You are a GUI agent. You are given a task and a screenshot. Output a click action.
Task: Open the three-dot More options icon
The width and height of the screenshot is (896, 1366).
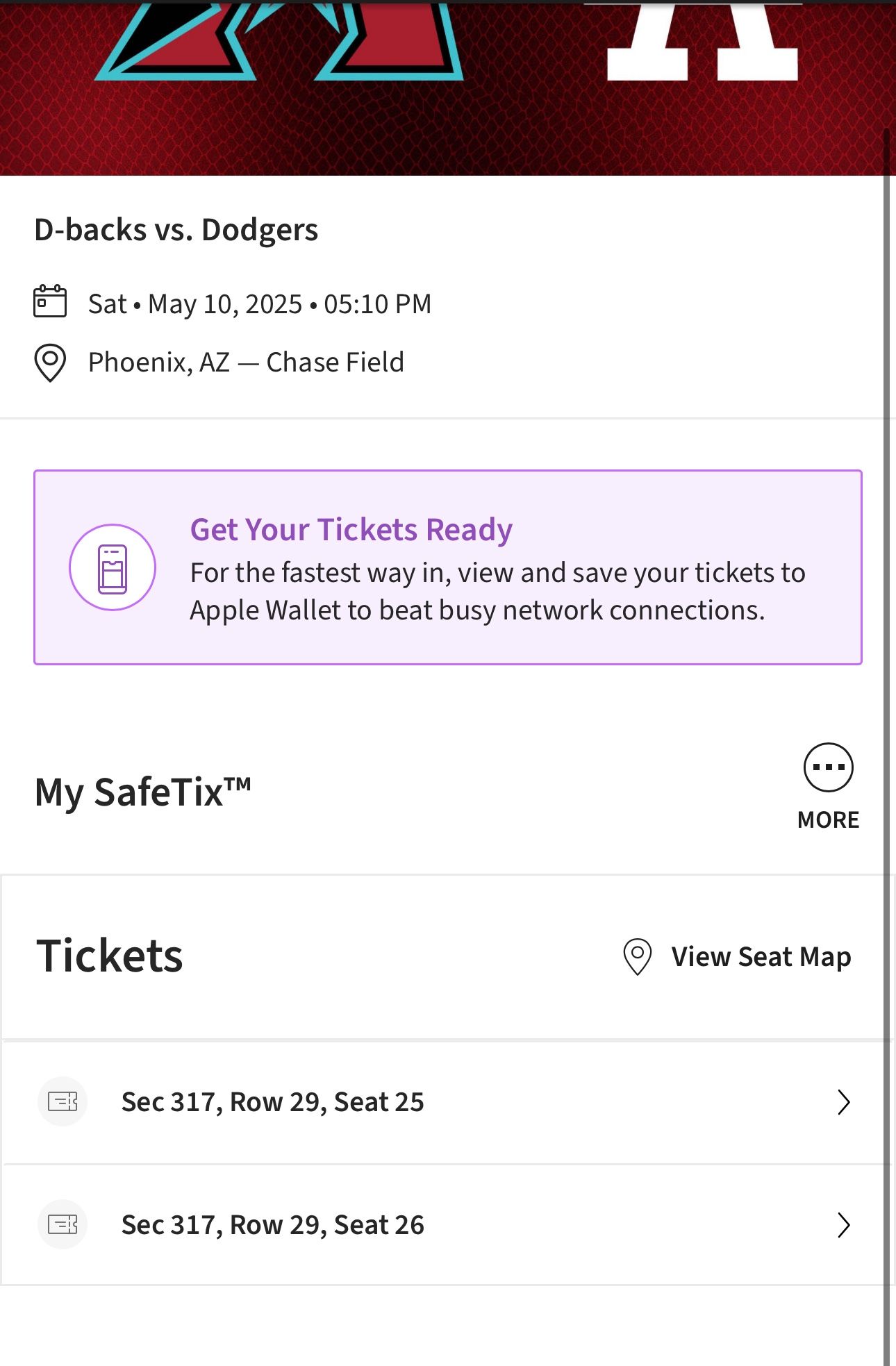point(828,767)
